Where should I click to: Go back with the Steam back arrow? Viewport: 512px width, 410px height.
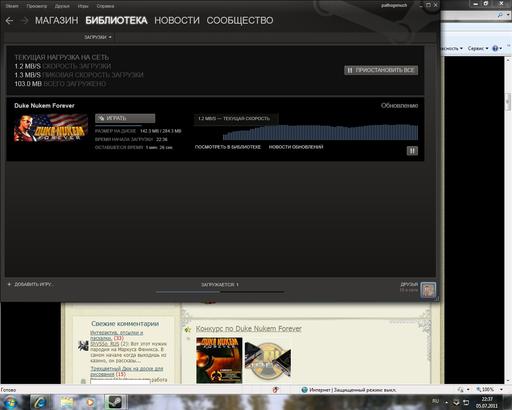9,21
